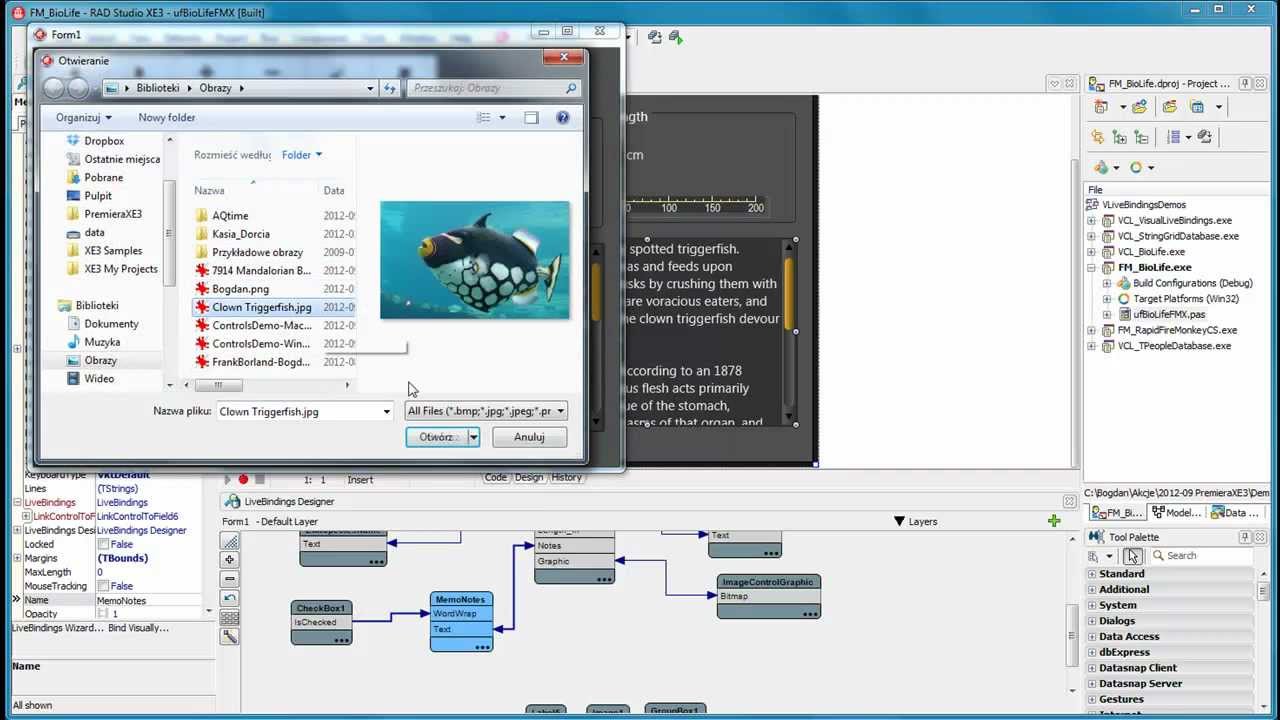Toggle the Locked property checkbox
The image size is (1280, 720).
tap(103, 545)
